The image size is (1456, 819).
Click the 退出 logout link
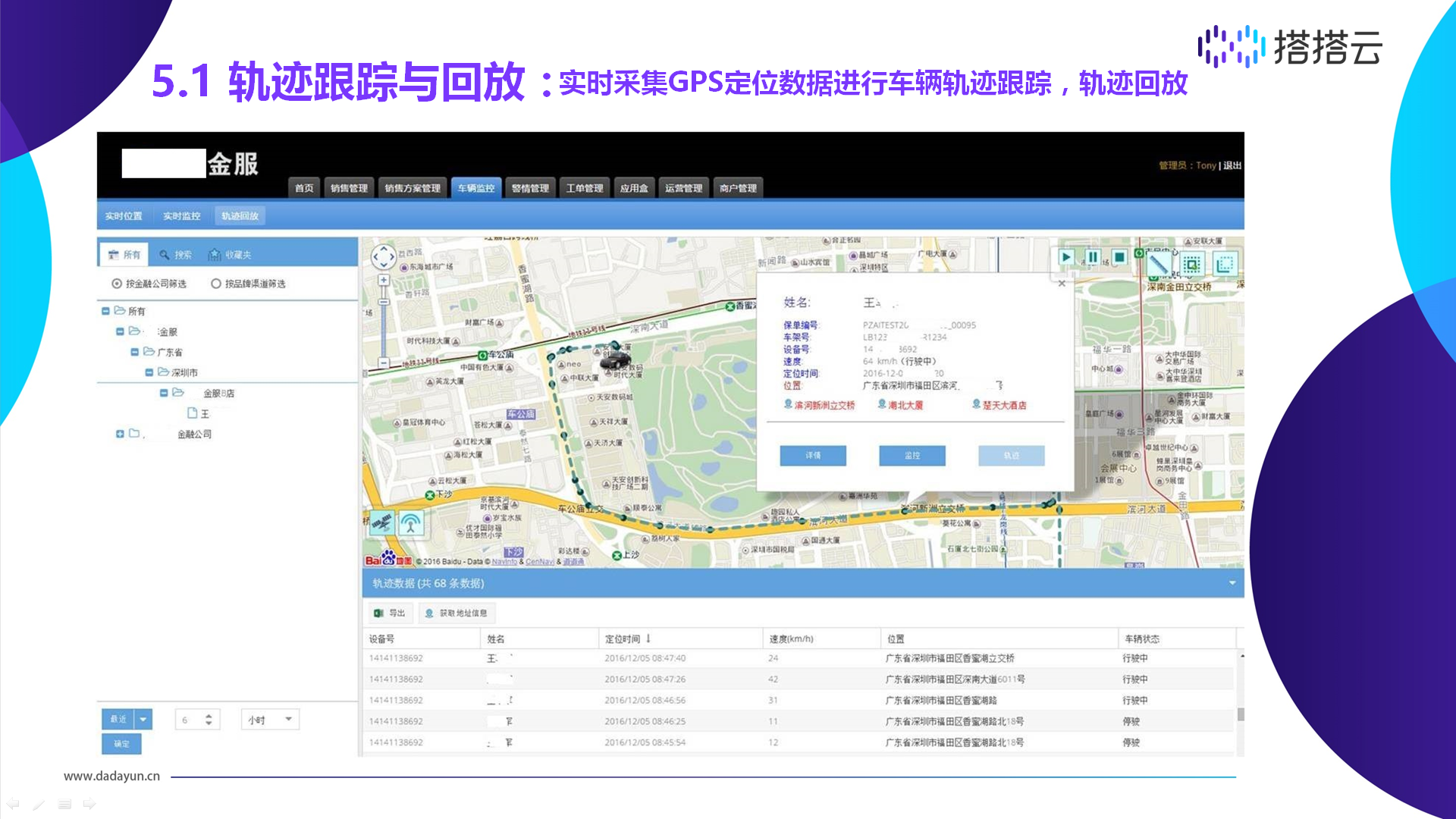[x=1232, y=165]
